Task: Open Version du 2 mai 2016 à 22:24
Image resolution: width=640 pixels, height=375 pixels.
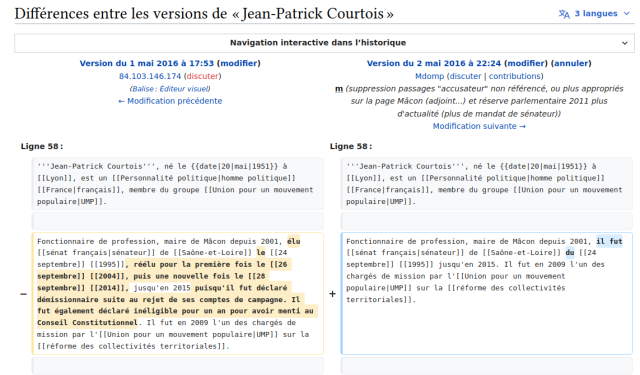Action: click(x=433, y=63)
